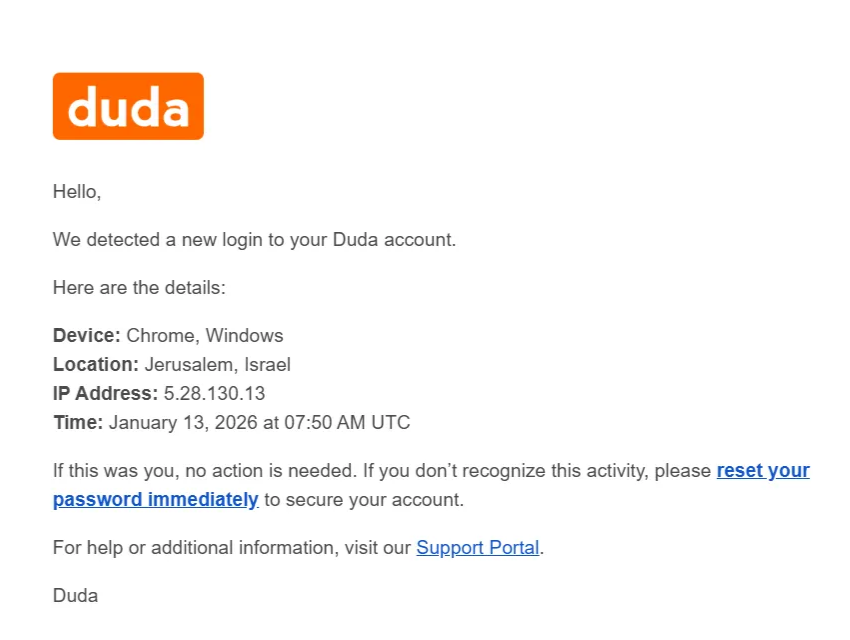Click the "Here are the details:" line
This screenshot has width=850, height=640.
(x=139, y=288)
